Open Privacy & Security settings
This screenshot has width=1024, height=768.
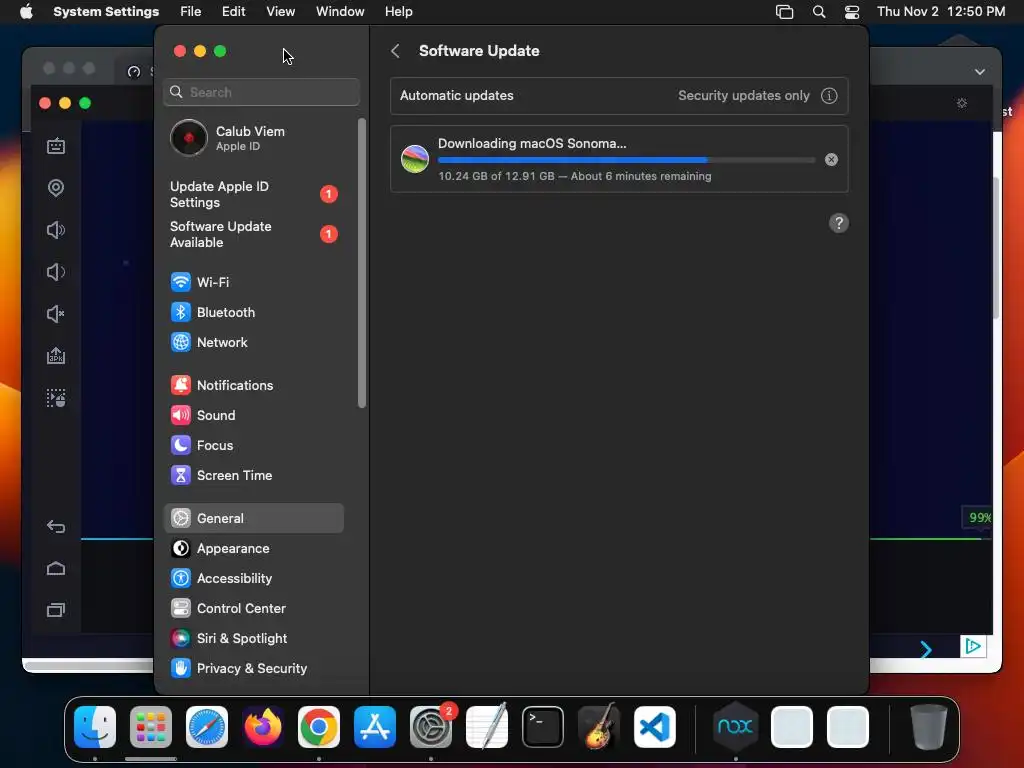[253, 669]
